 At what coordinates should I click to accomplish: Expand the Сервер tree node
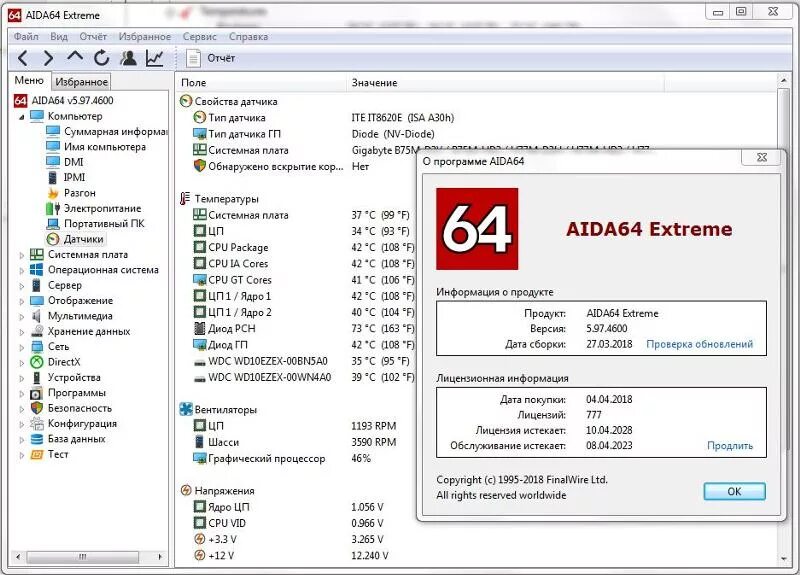(x=21, y=286)
